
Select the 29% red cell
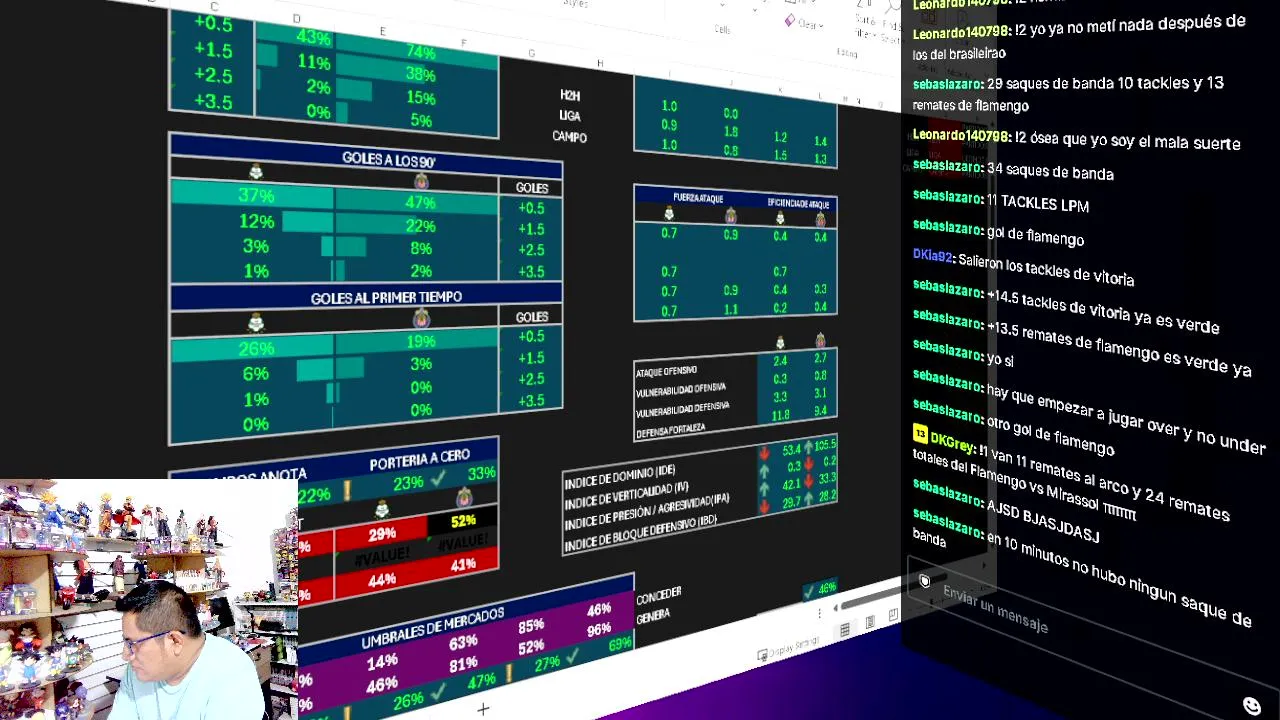tap(382, 535)
